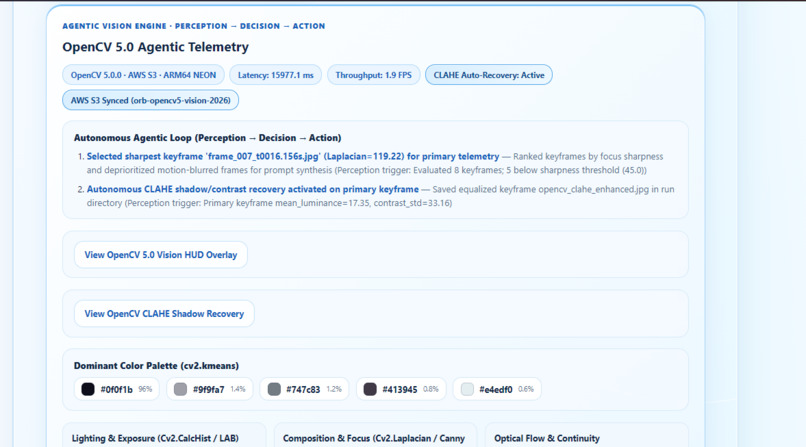Open View OpenCV 5.0 Vision HUD Overlay
Viewport: 806px width, 447px height.
[x=160, y=255]
